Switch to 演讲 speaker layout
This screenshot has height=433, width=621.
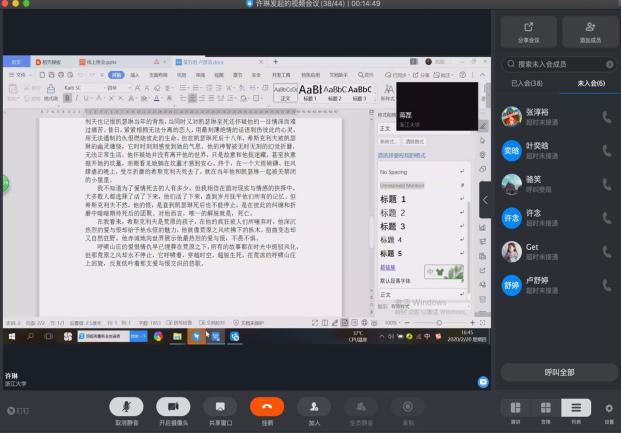pos(515,408)
